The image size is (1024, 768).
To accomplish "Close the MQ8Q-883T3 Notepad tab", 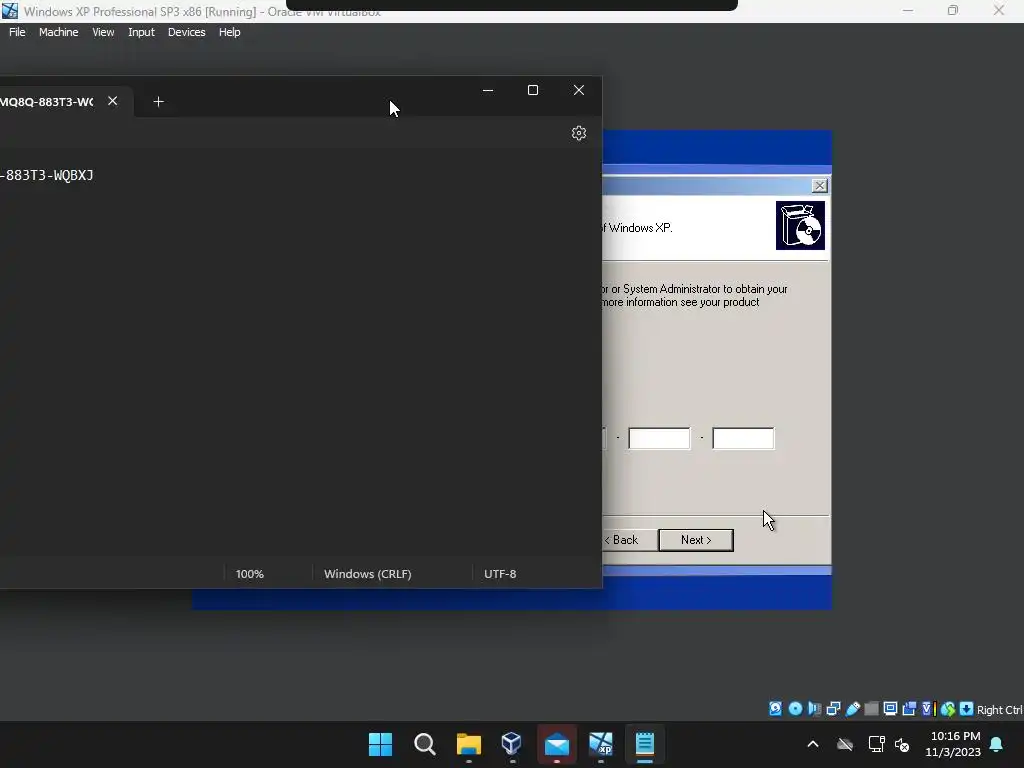I will [112, 101].
